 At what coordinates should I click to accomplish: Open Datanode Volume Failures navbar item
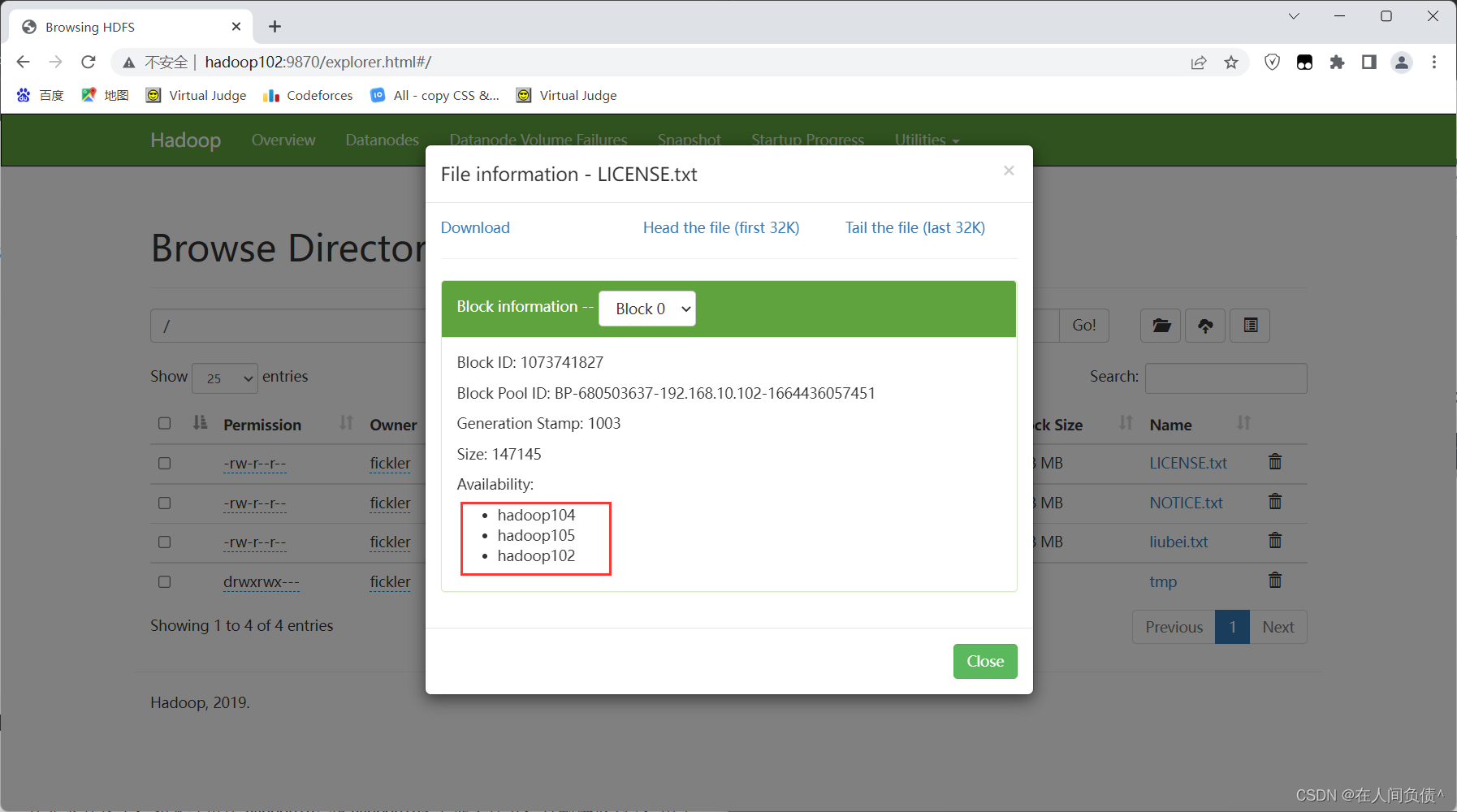(538, 140)
